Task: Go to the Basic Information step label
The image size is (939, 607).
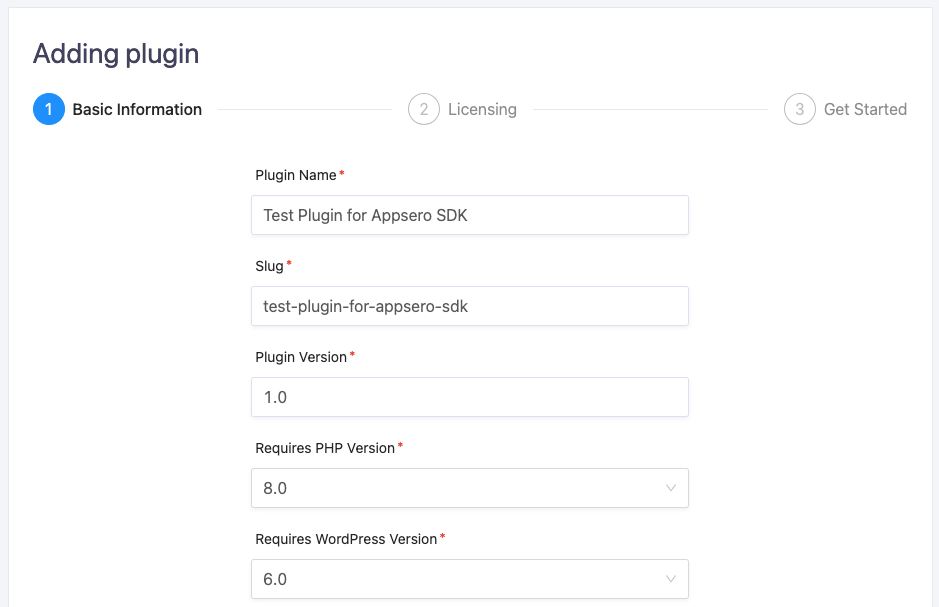Action: tap(137, 110)
